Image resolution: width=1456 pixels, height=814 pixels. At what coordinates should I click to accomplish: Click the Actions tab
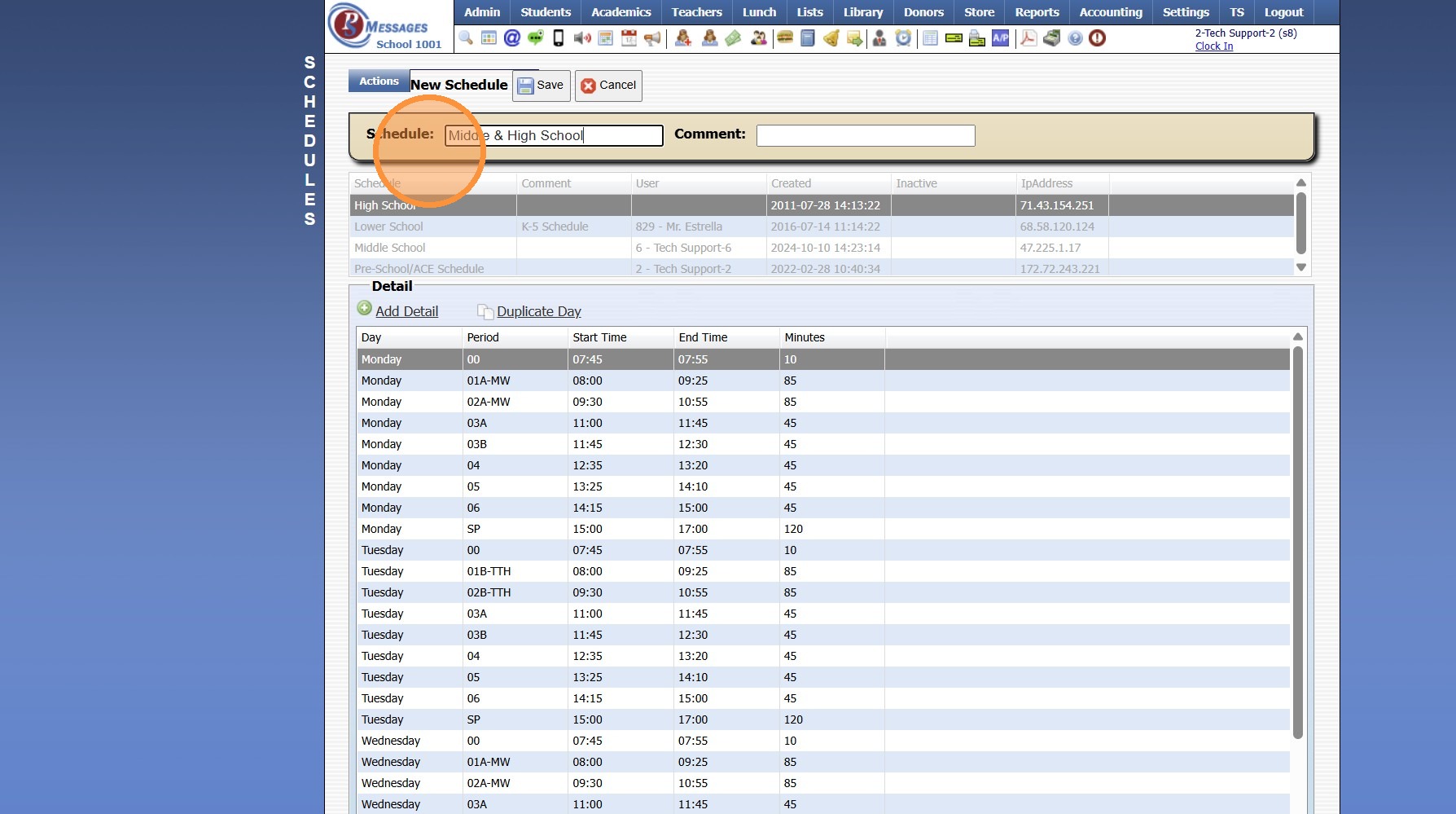(x=379, y=81)
